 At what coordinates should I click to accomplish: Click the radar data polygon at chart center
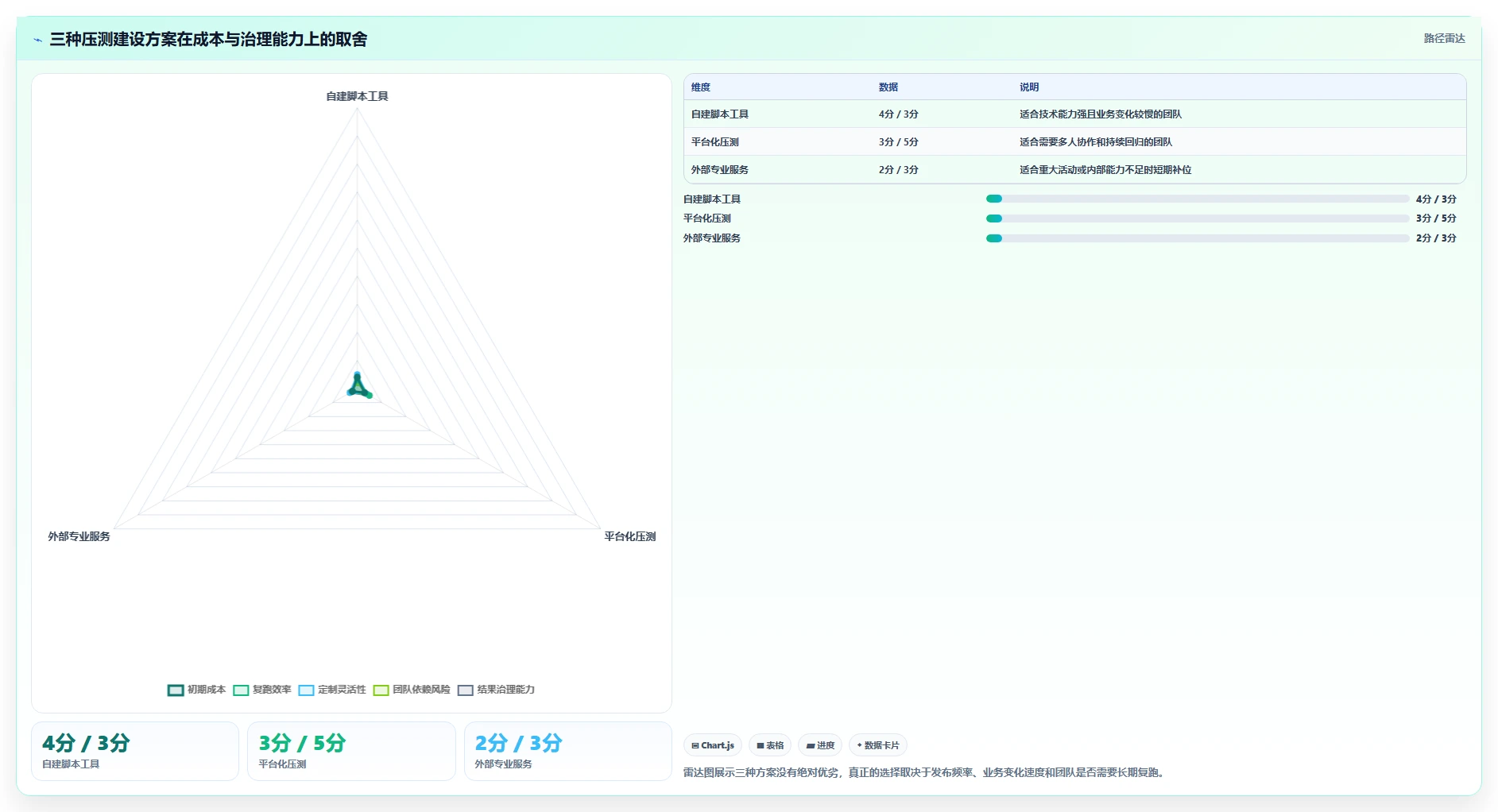358,387
